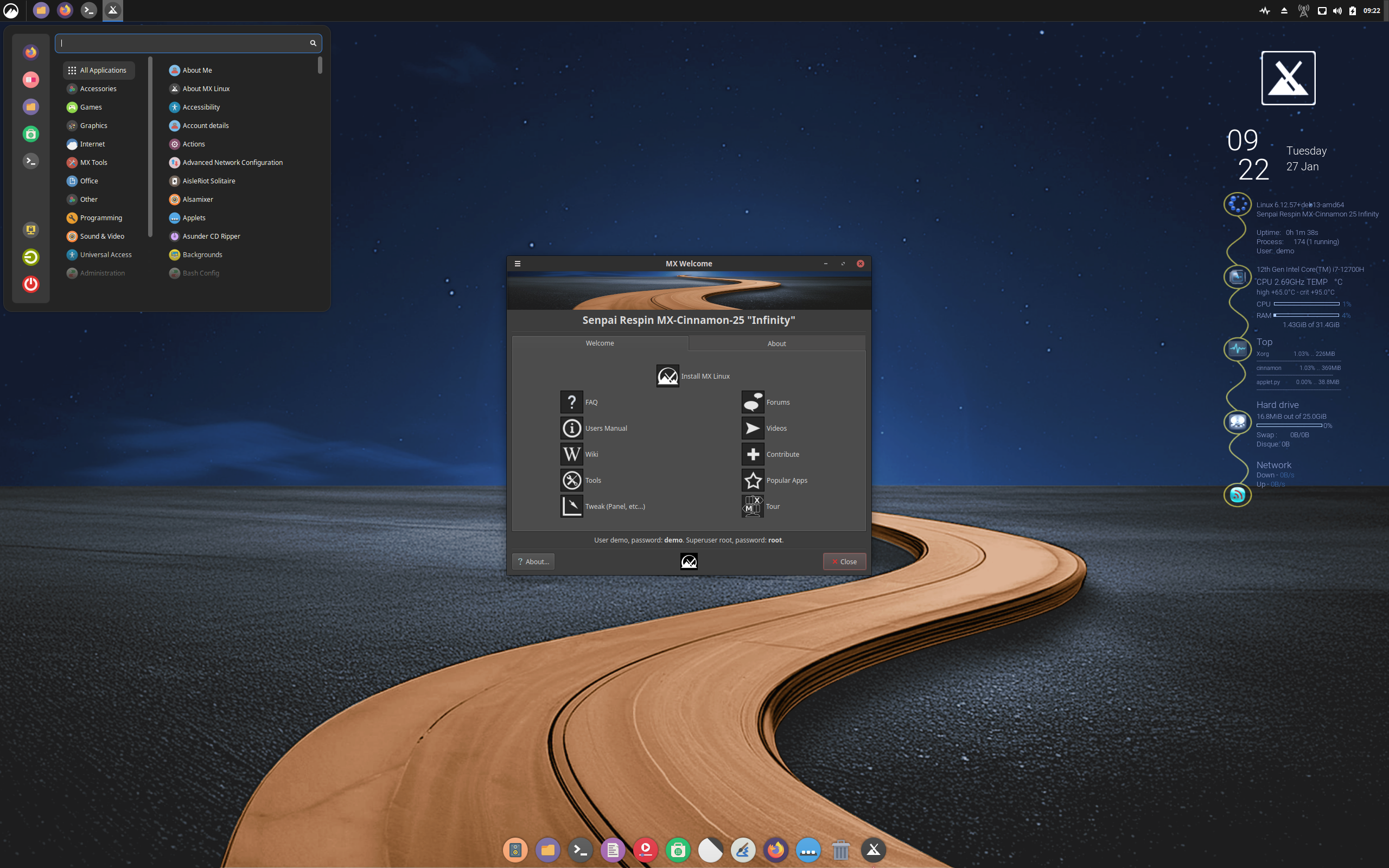1389x868 pixels.
Task: Open the trash icon in the dock
Action: coord(840,850)
